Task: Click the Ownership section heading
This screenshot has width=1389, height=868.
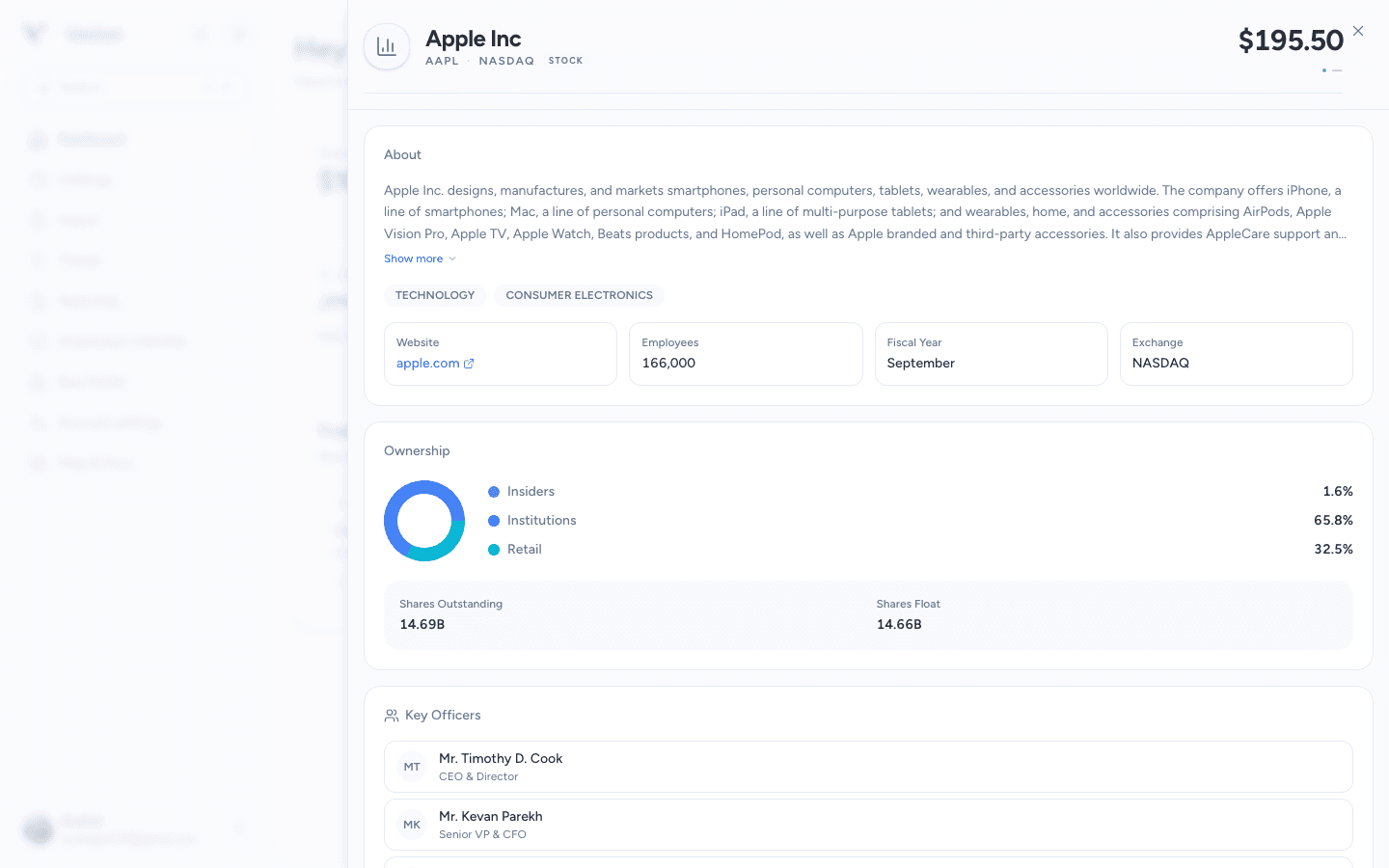Action: click(x=417, y=451)
